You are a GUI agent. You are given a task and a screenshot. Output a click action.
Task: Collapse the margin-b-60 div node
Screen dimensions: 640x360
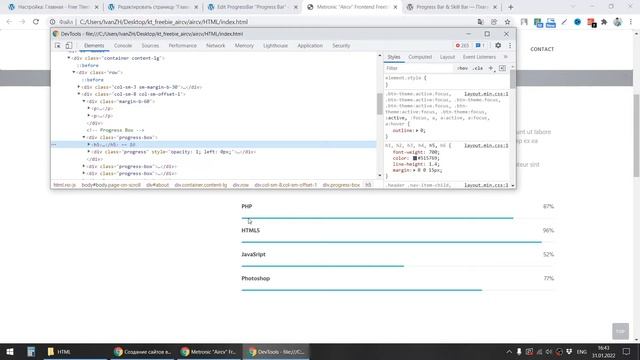[84, 101]
